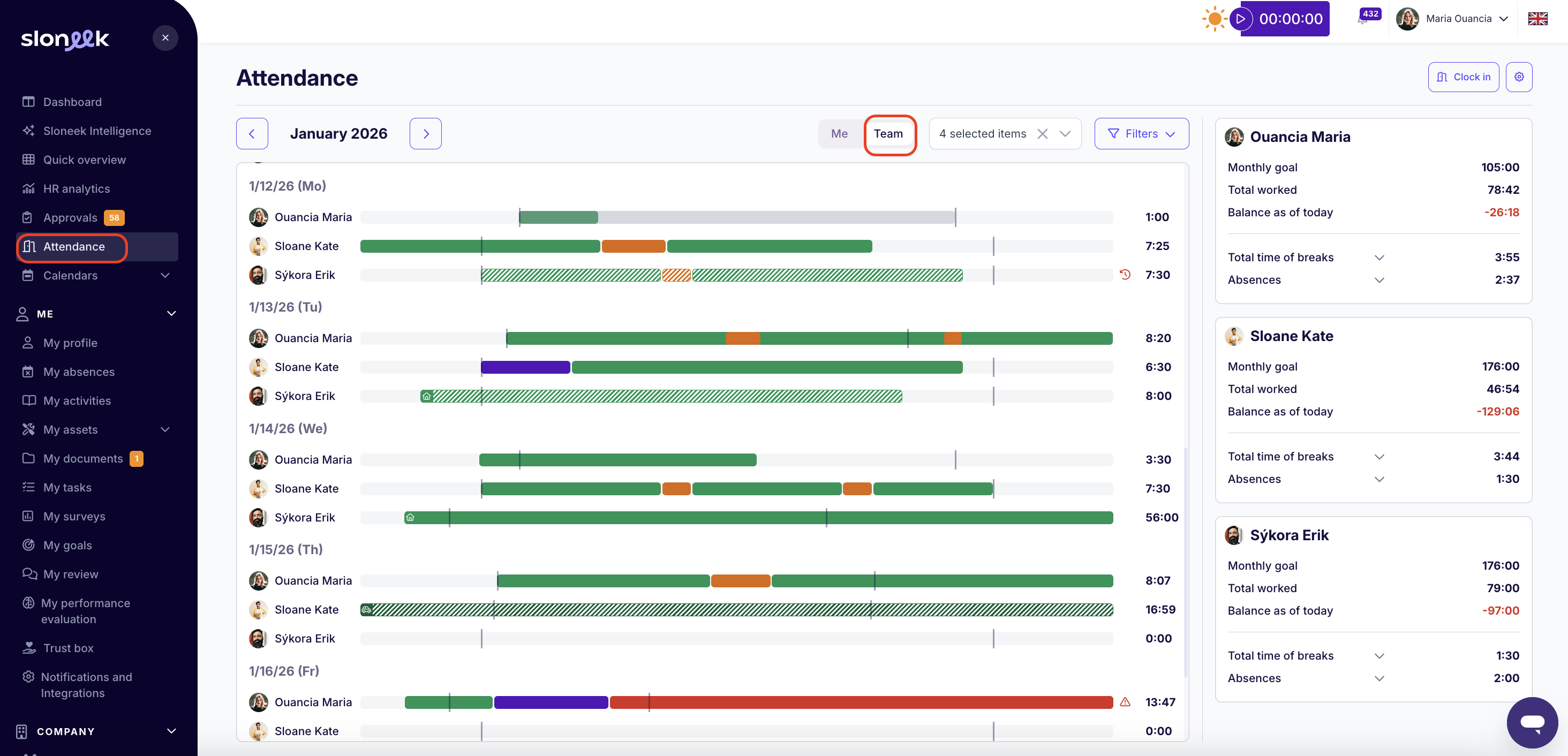Go to next month with right arrow
This screenshot has height=756, width=1568.
click(426, 134)
